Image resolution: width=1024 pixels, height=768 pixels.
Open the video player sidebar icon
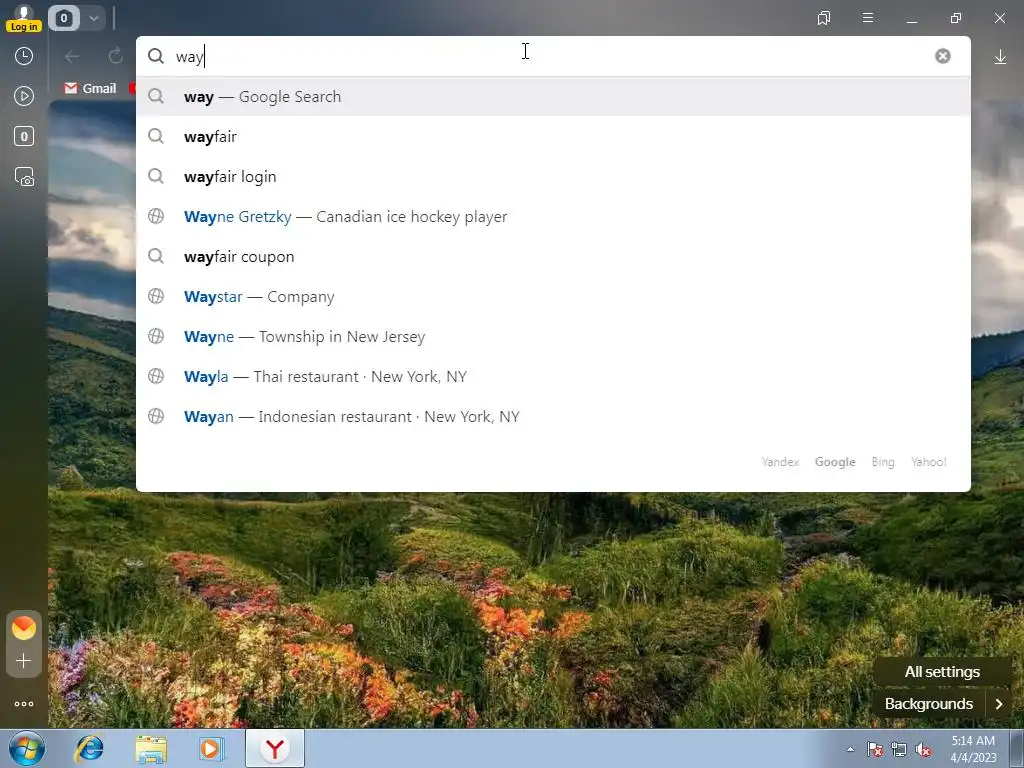pos(24,96)
